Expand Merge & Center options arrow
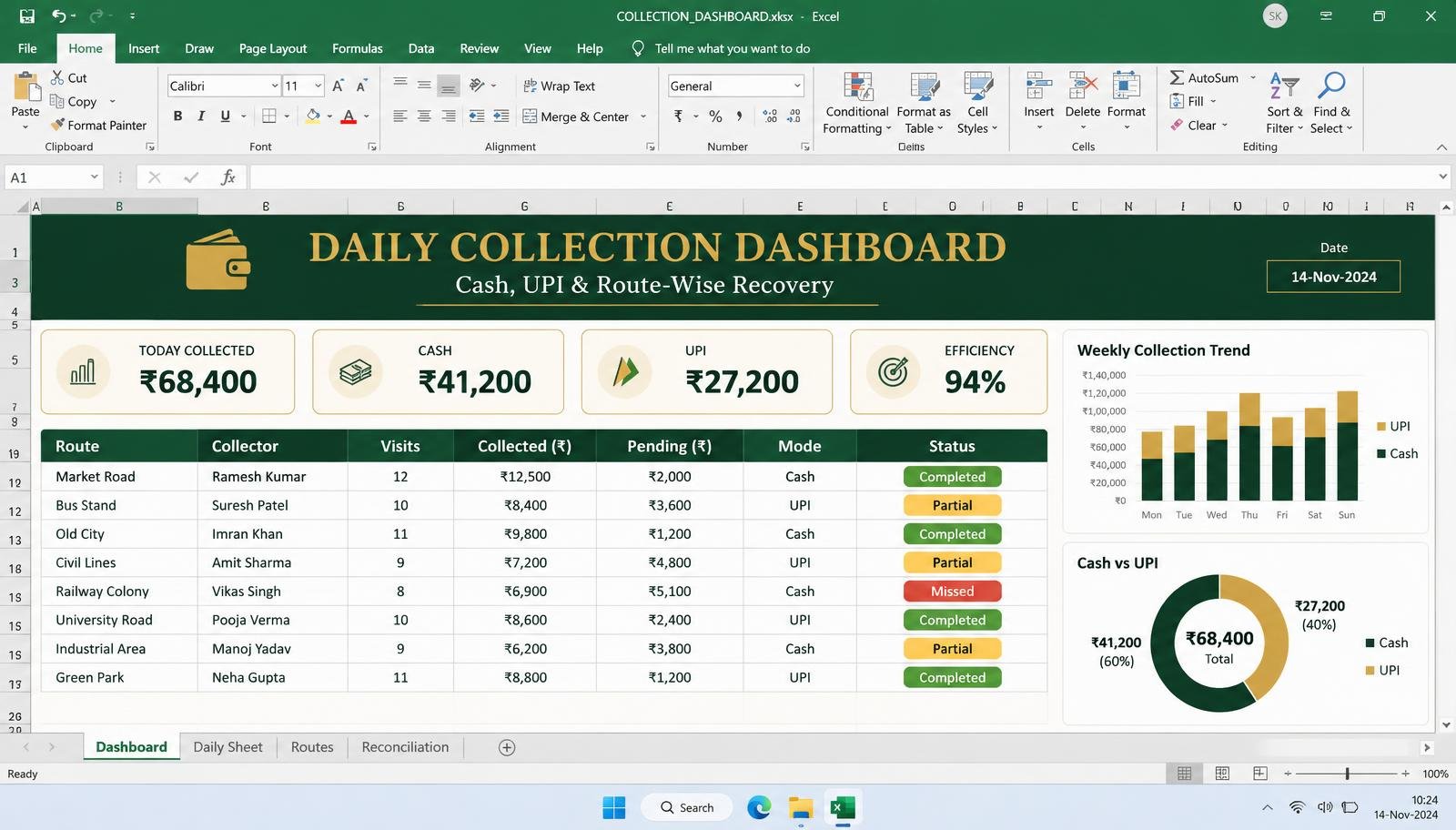The image size is (1456, 830). coord(642,116)
